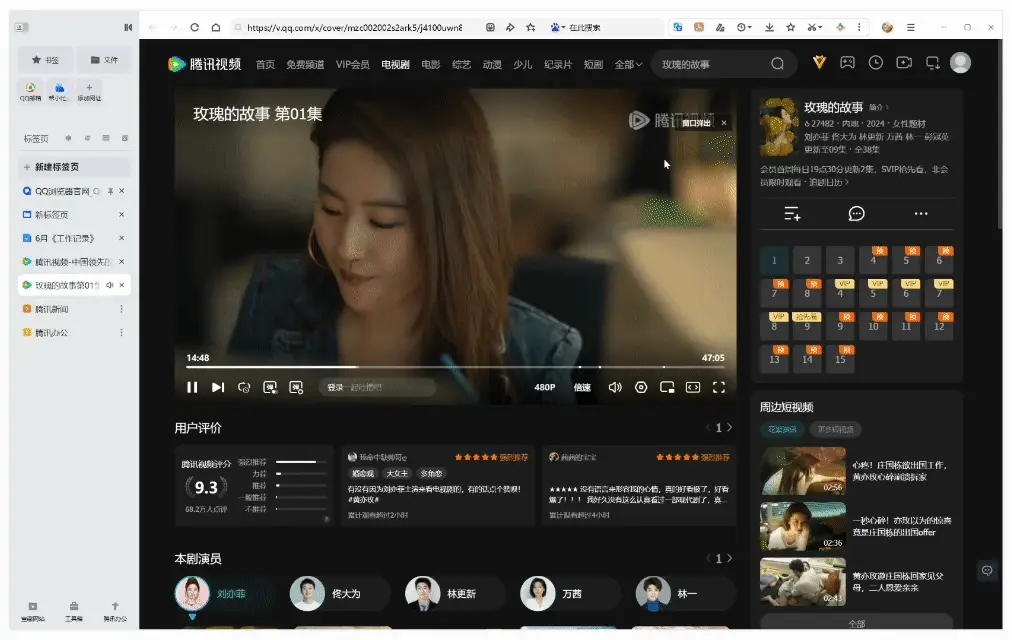Open the client download icon
The image size is (1012, 640).
(x=933, y=62)
